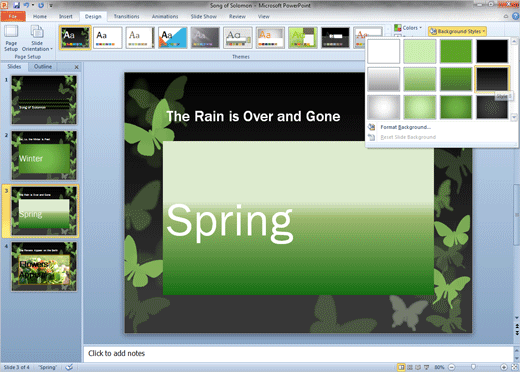Choose Format Background option
This screenshot has height=372, width=520.
[x=405, y=127]
